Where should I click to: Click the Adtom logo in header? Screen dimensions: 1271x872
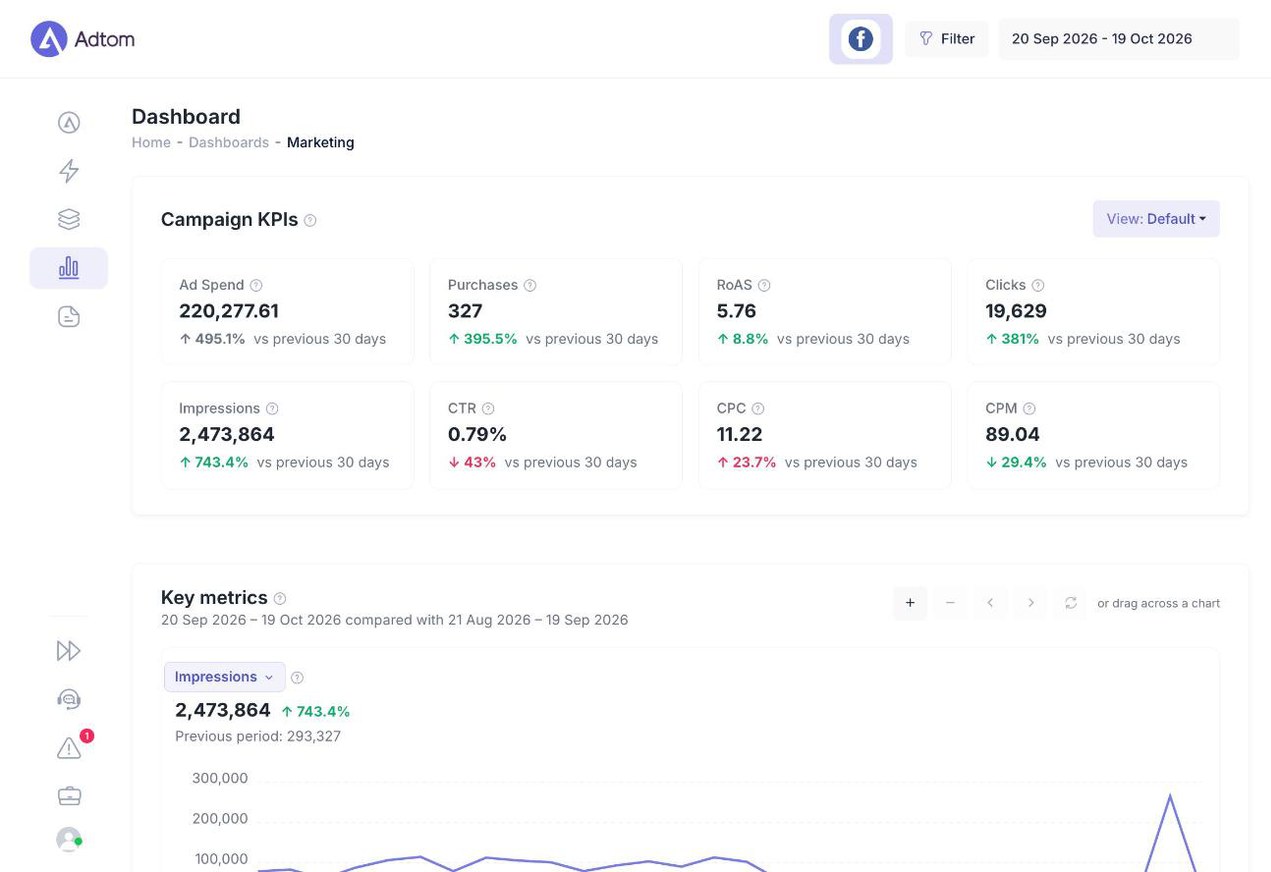point(82,39)
